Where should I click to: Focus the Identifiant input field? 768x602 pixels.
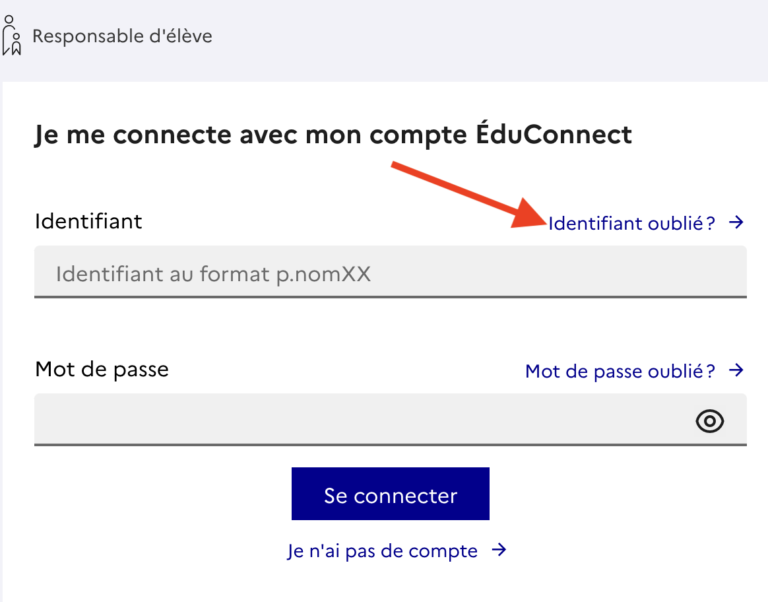390,273
